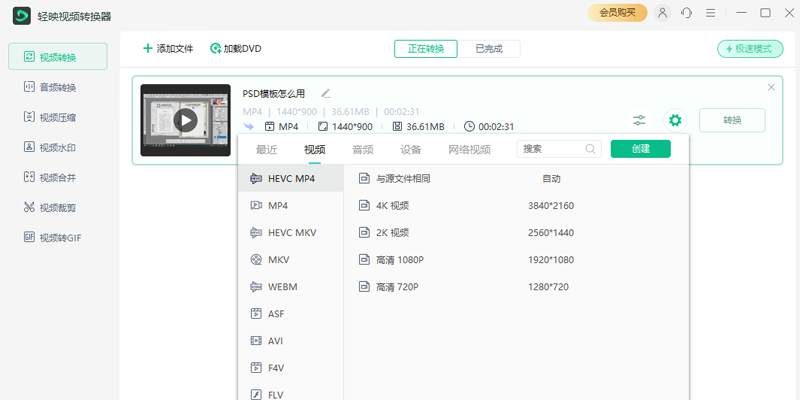Open the user account avatar icon
This screenshot has height=400, width=800.
(662, 13)
